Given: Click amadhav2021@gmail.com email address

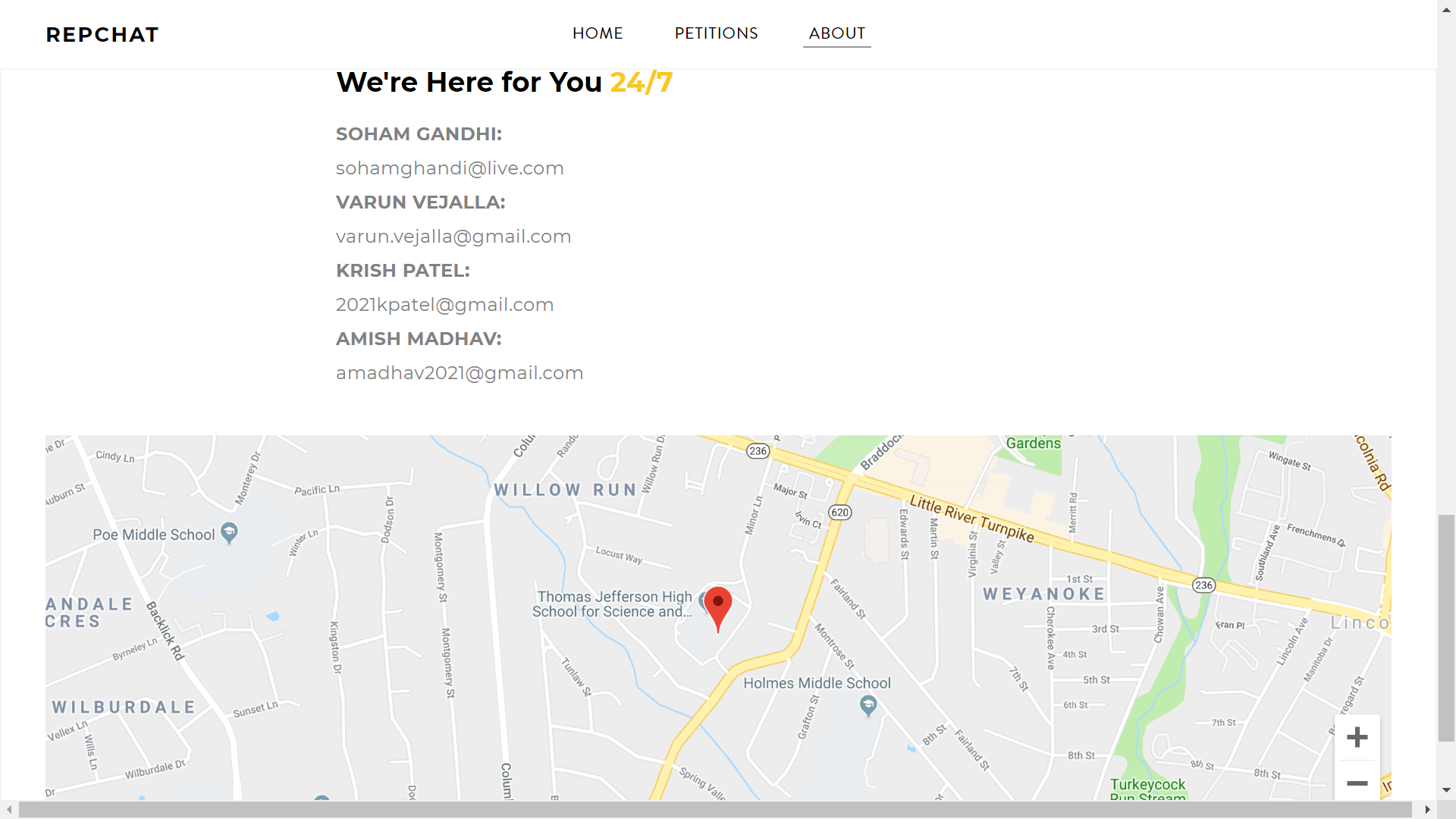Looking at the screenshot, I should pyautogui.click(x=460, y=373).
